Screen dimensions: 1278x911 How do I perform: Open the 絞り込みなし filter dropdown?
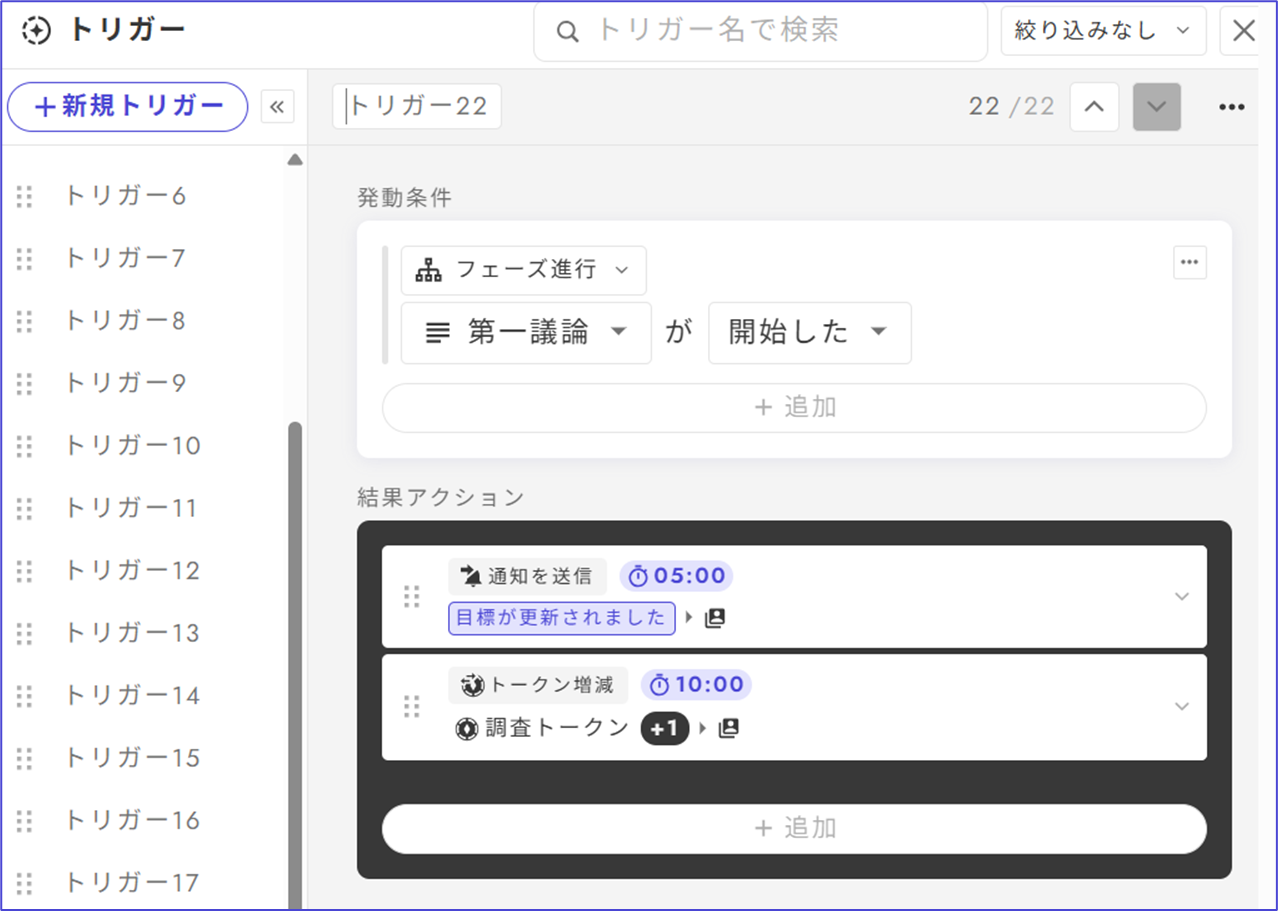coord(1102,31)
